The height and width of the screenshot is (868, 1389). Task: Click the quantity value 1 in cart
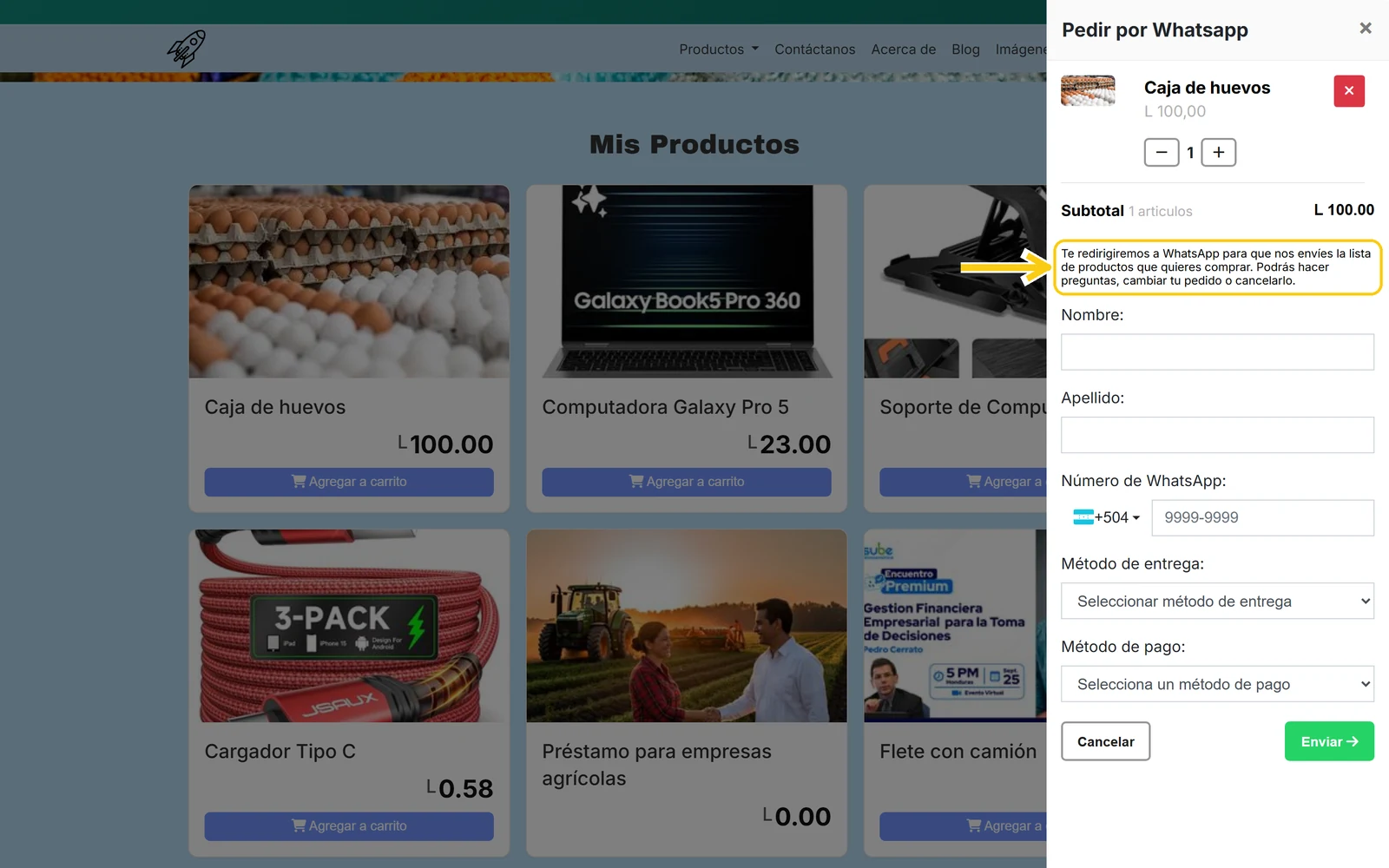pos(1190,153)
